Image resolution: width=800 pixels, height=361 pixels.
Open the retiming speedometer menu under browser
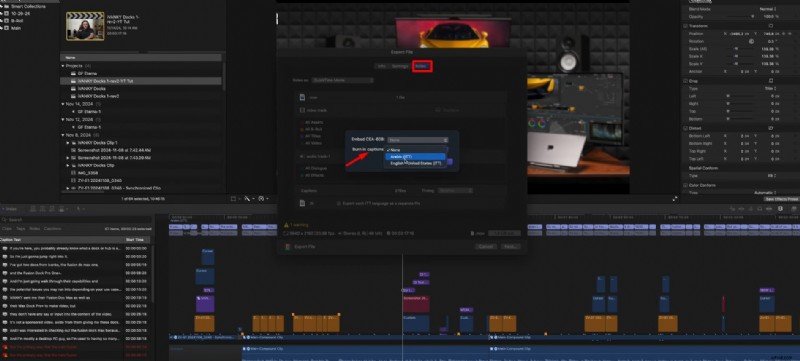262,199
